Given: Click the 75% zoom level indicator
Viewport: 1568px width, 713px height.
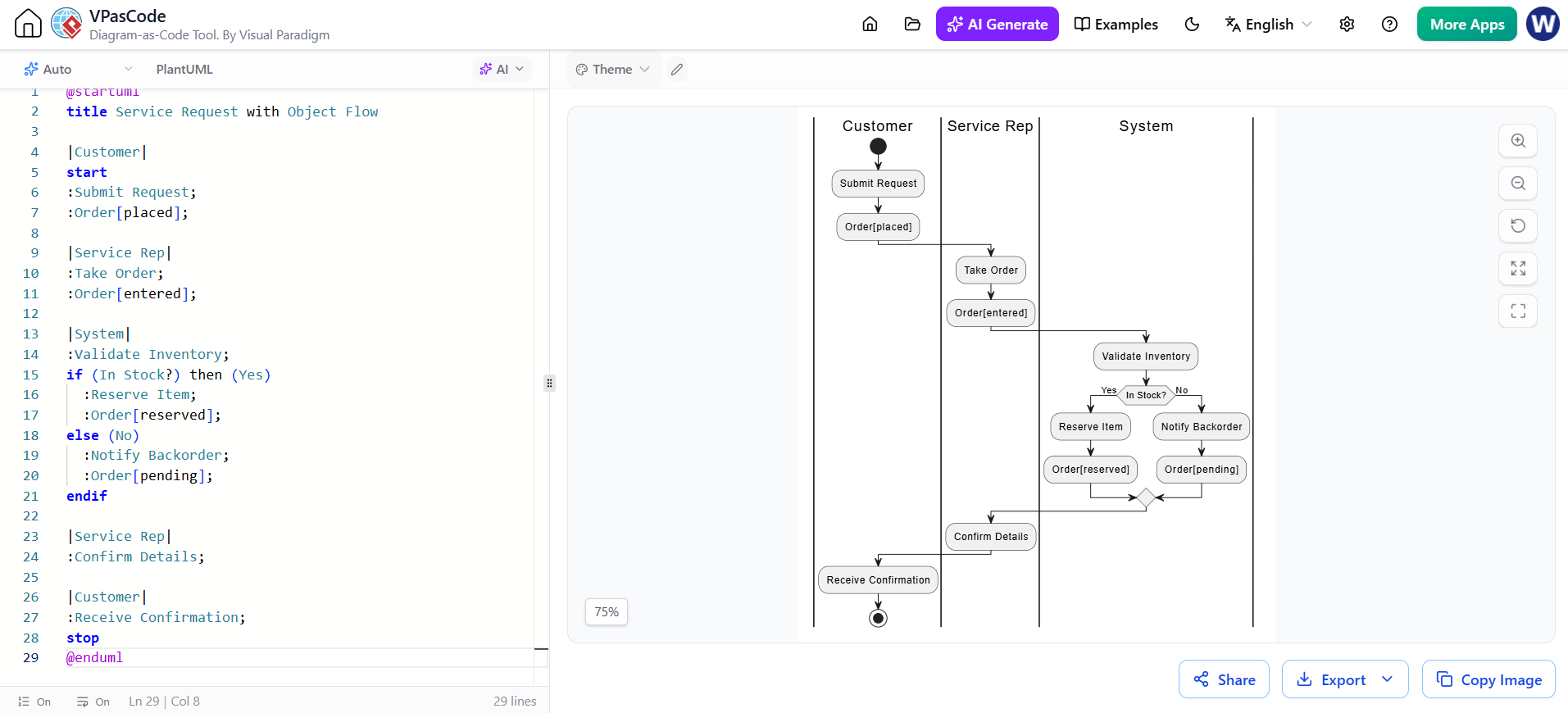Looking at the screenshot, I should [607, 611].
